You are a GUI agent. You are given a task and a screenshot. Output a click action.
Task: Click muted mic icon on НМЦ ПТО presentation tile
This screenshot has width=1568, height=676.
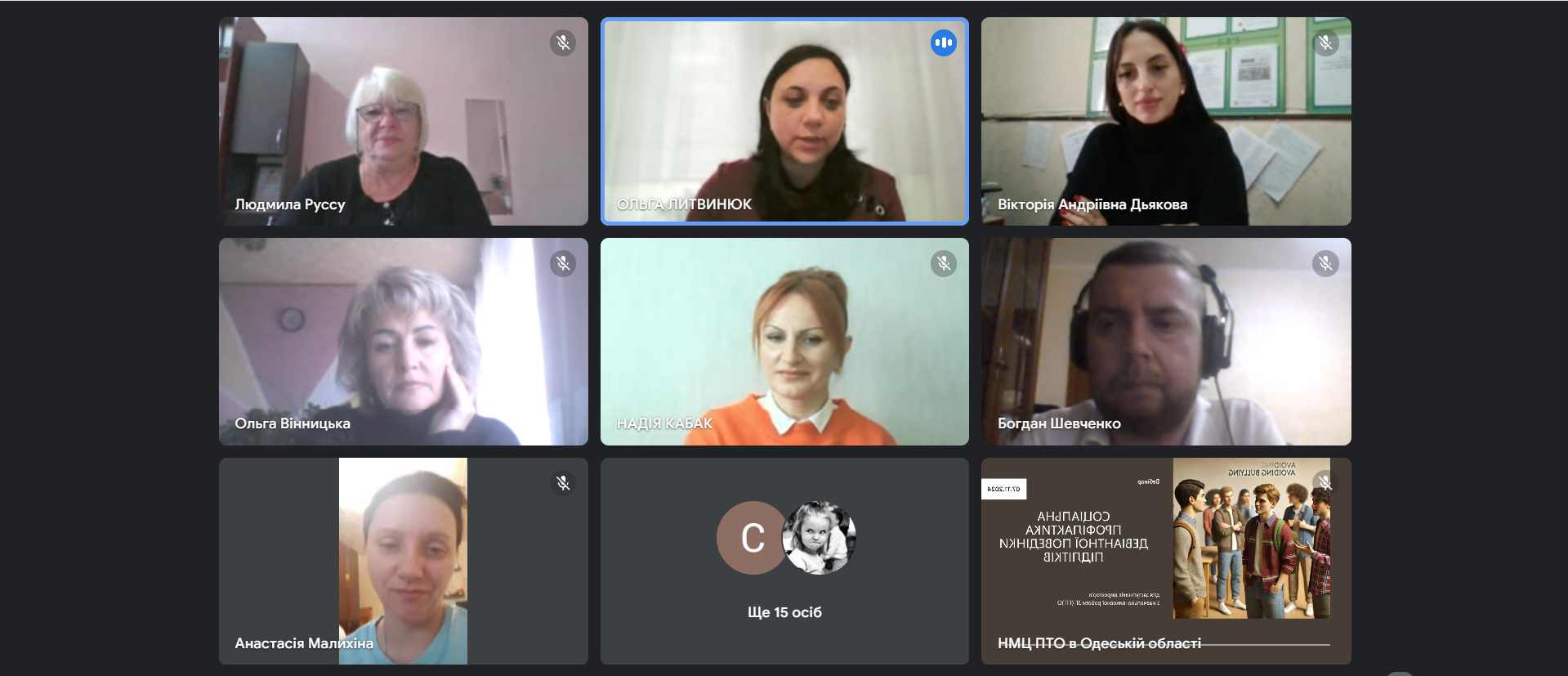[x=1325, y=483]
